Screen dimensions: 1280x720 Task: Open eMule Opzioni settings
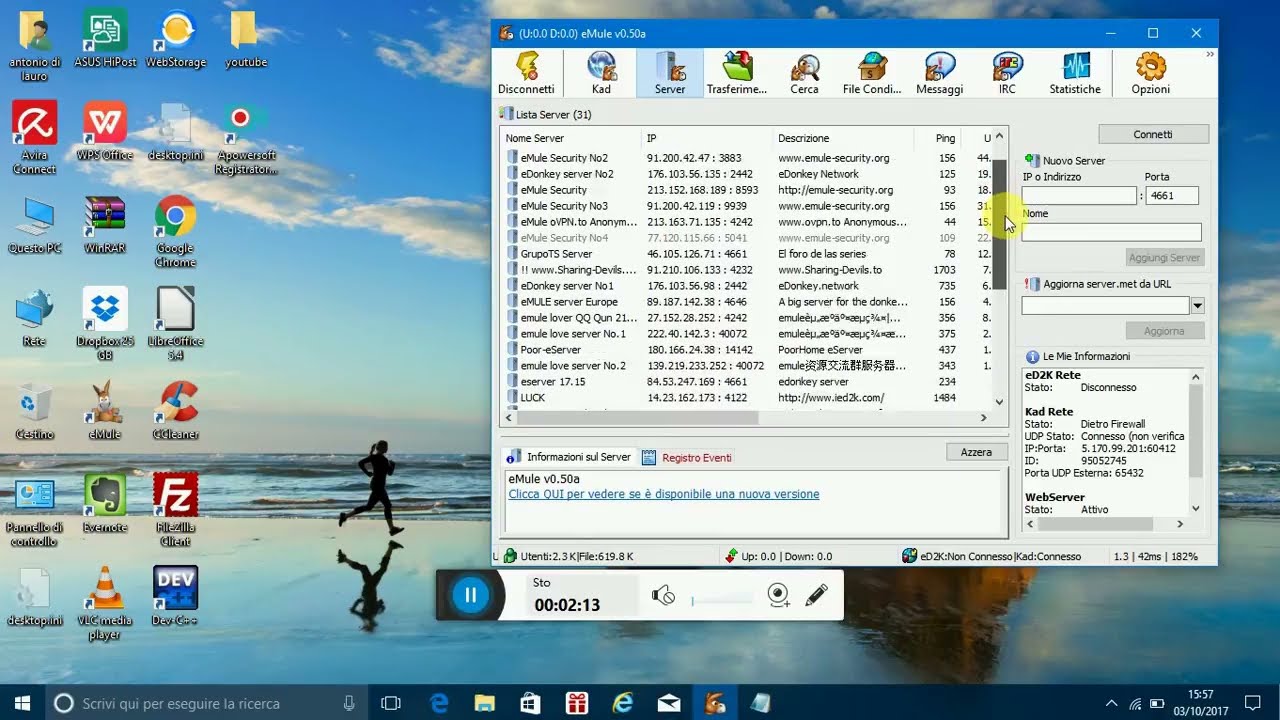pos(1150,73)
